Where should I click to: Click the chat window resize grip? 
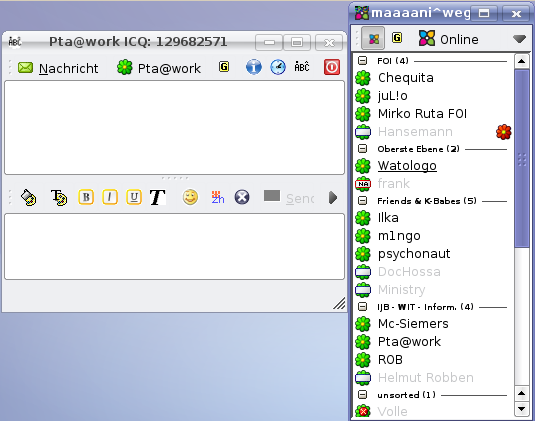pyautogui.click(x=339, y=303)
